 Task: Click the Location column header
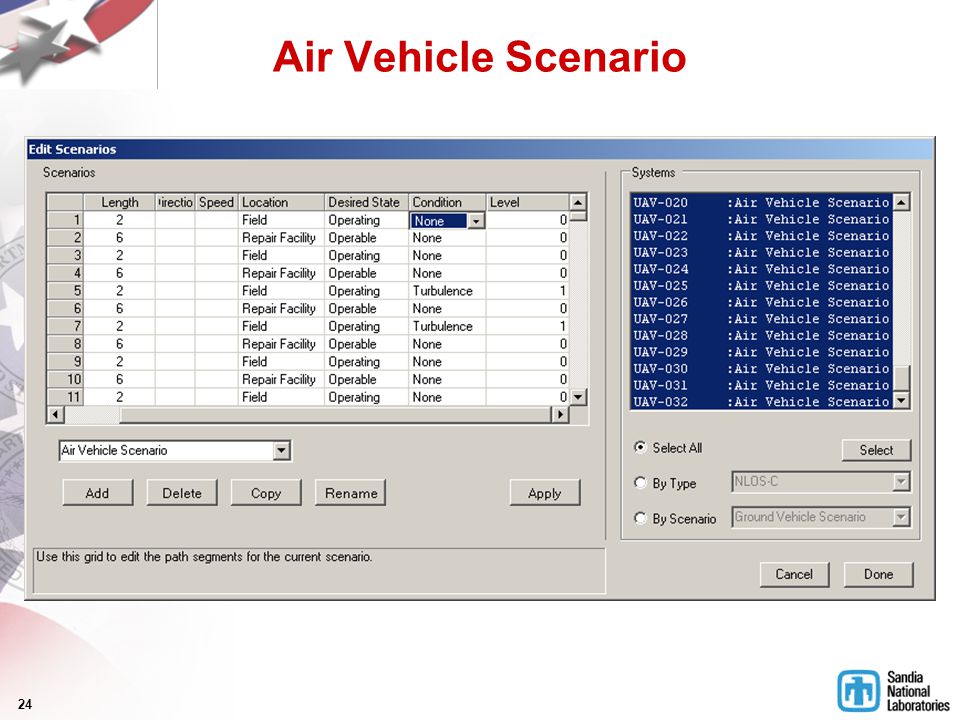281,202
